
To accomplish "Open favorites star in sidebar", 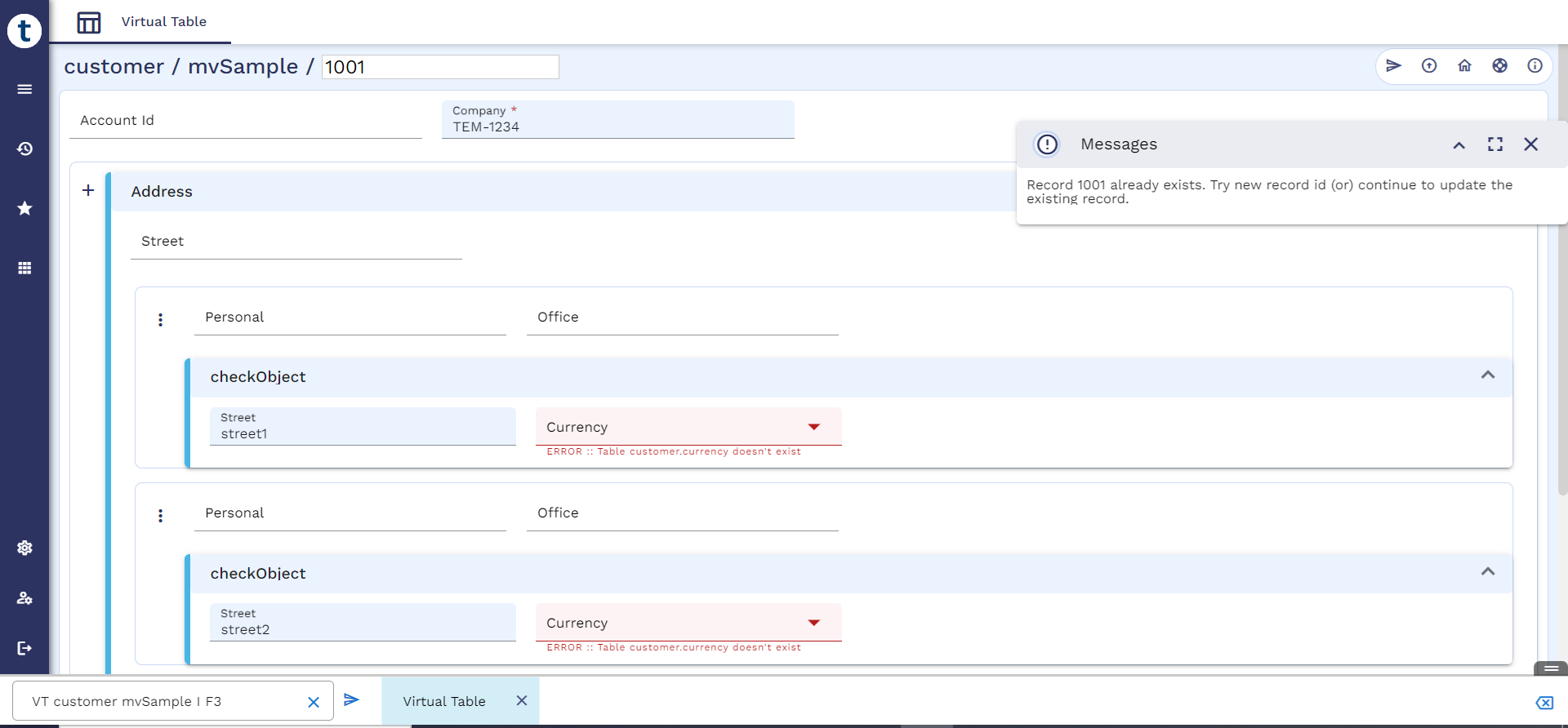I will (24, 208).
